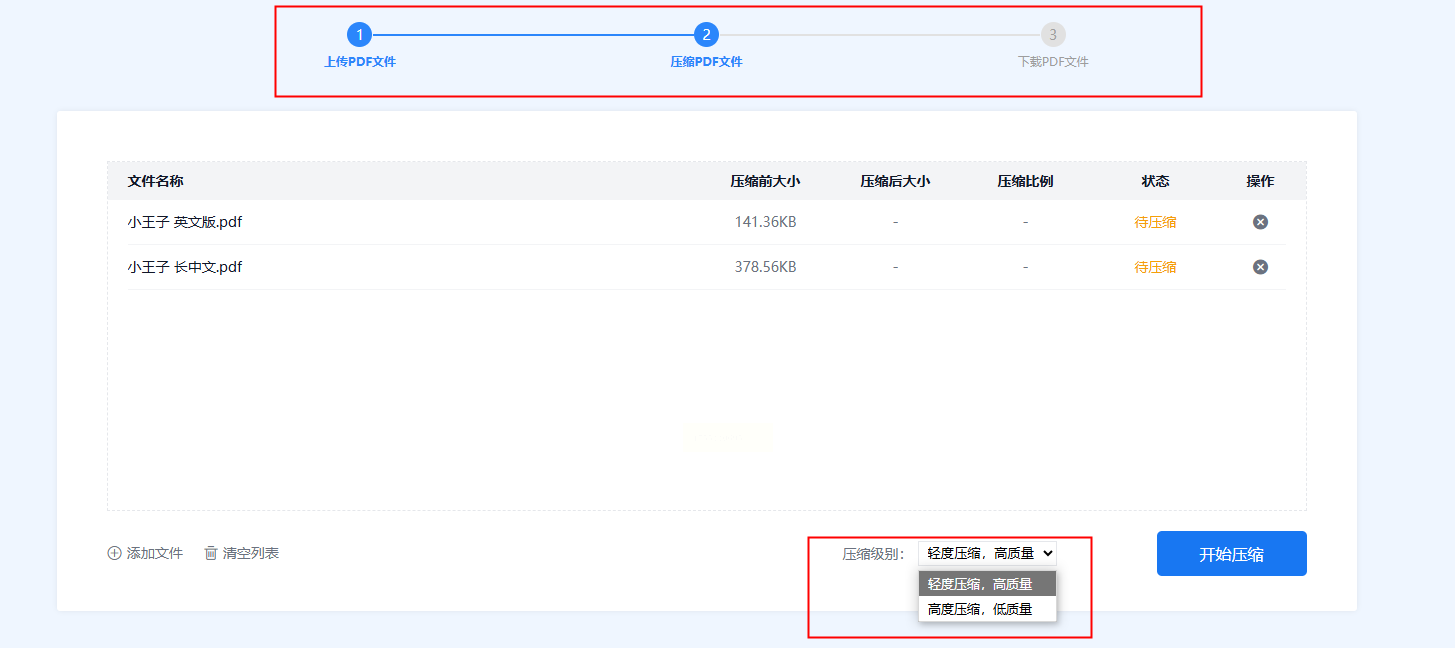Image resolution: width=1455 pixels, height=648 pixels.
Task: Remove 小王子 长中文.pdf with its delete icon
Action: [1260, 267]
